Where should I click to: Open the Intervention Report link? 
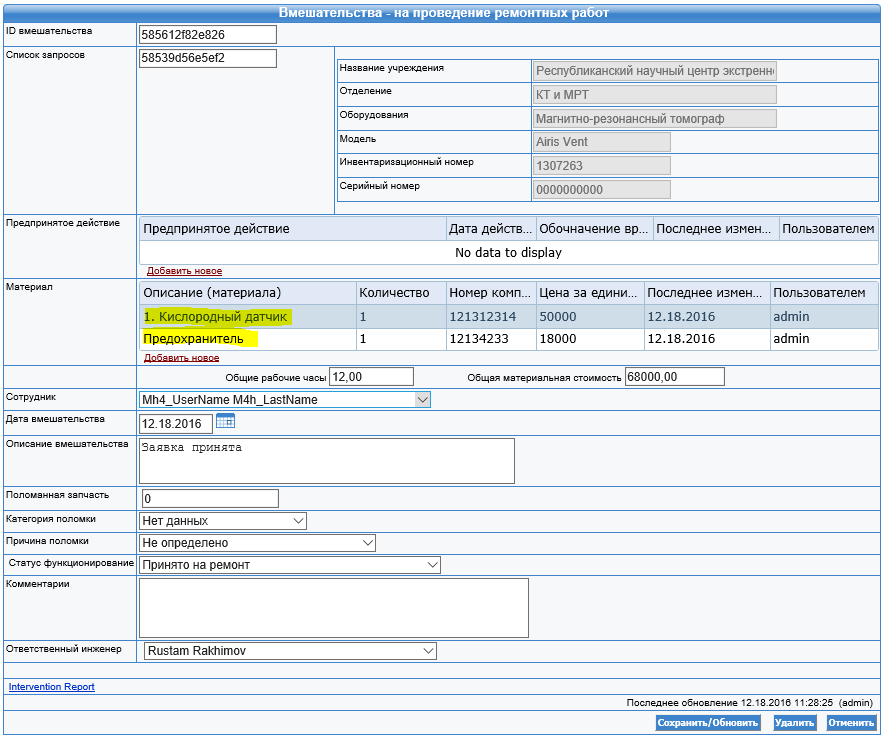(51, 687)
